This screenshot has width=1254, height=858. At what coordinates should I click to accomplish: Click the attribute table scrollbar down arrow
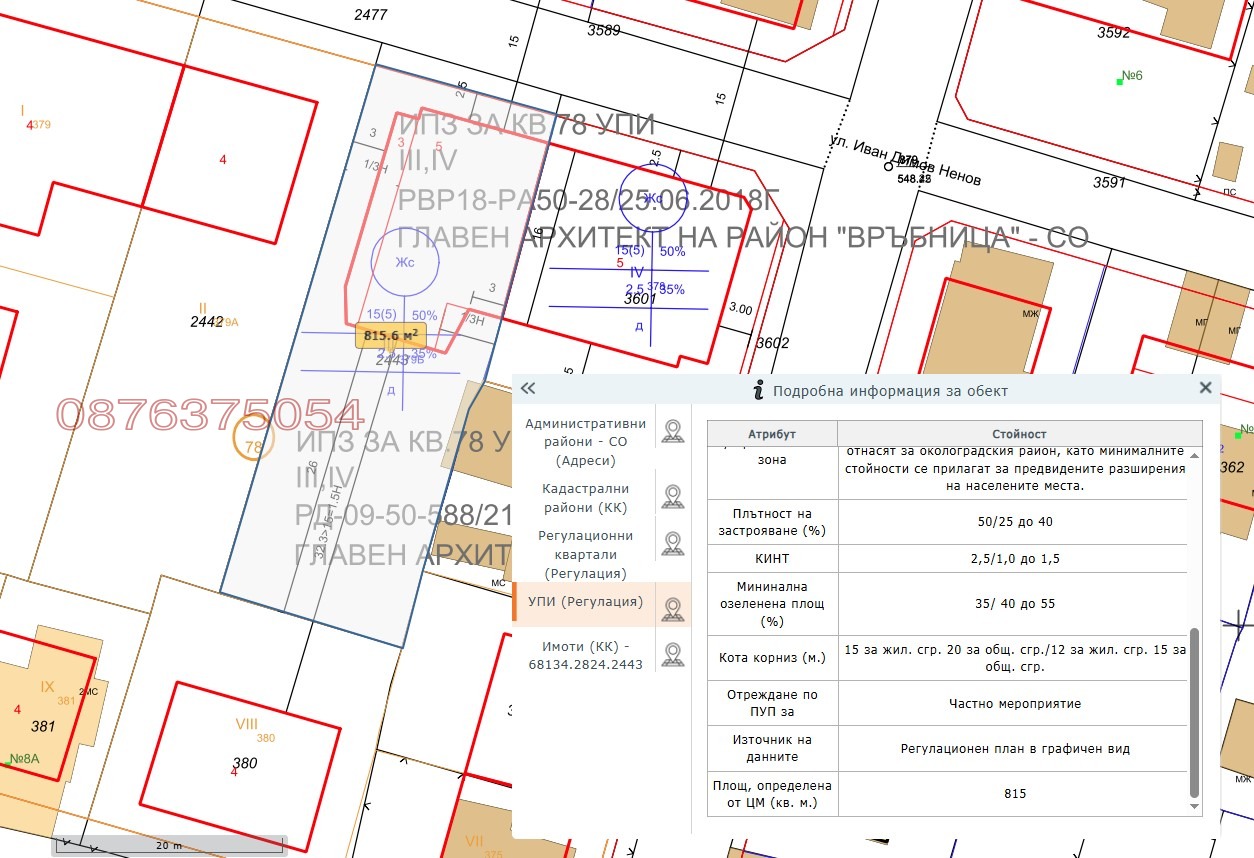[x=1194, y=806]
